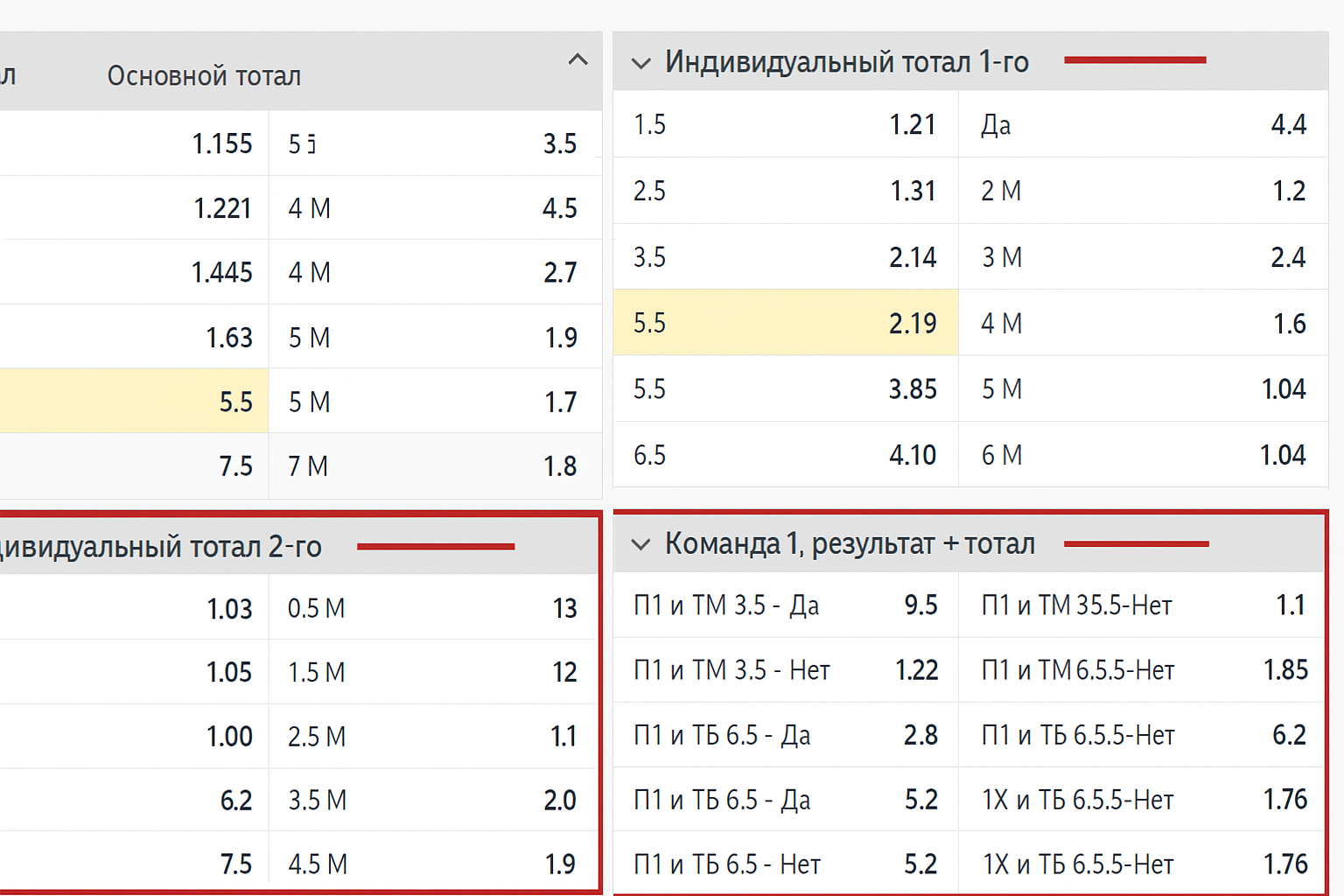The height and width of the screenshot is (896, 1344).
Task: Select the 6.5 total at odds 4.10
Action: click(785, 455)
